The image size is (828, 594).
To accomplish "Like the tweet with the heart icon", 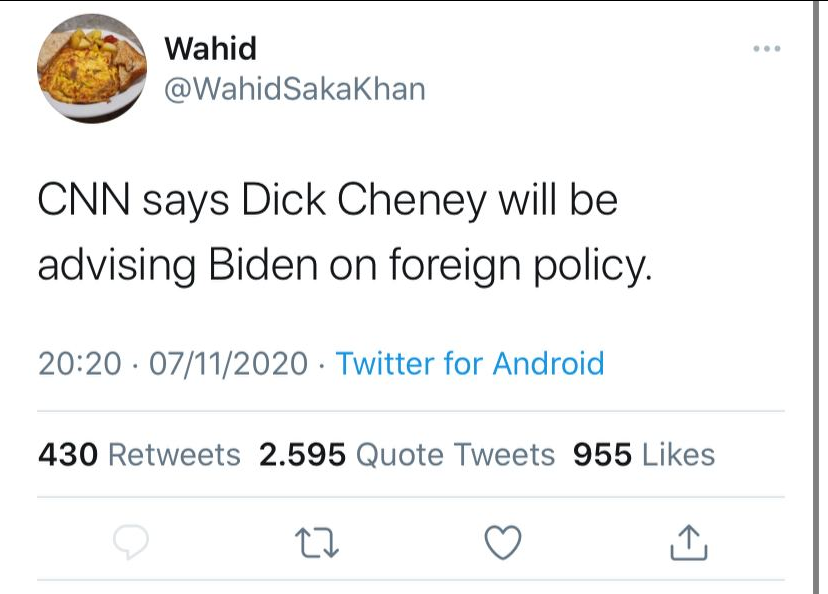I will (502, 541).
